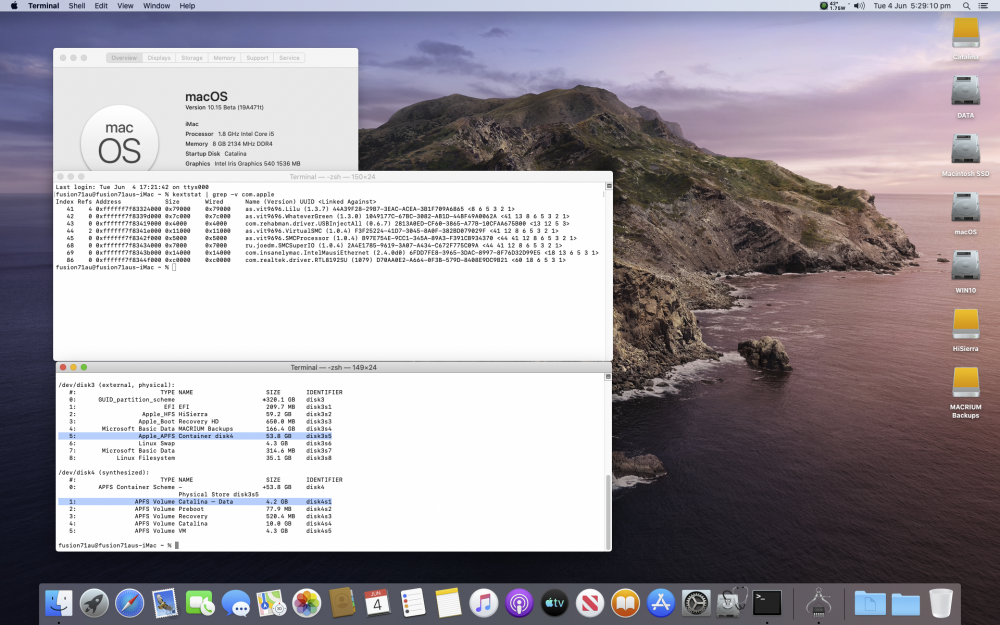Open Notes in the Dock

pyautogui.click(x=448, y=603)
